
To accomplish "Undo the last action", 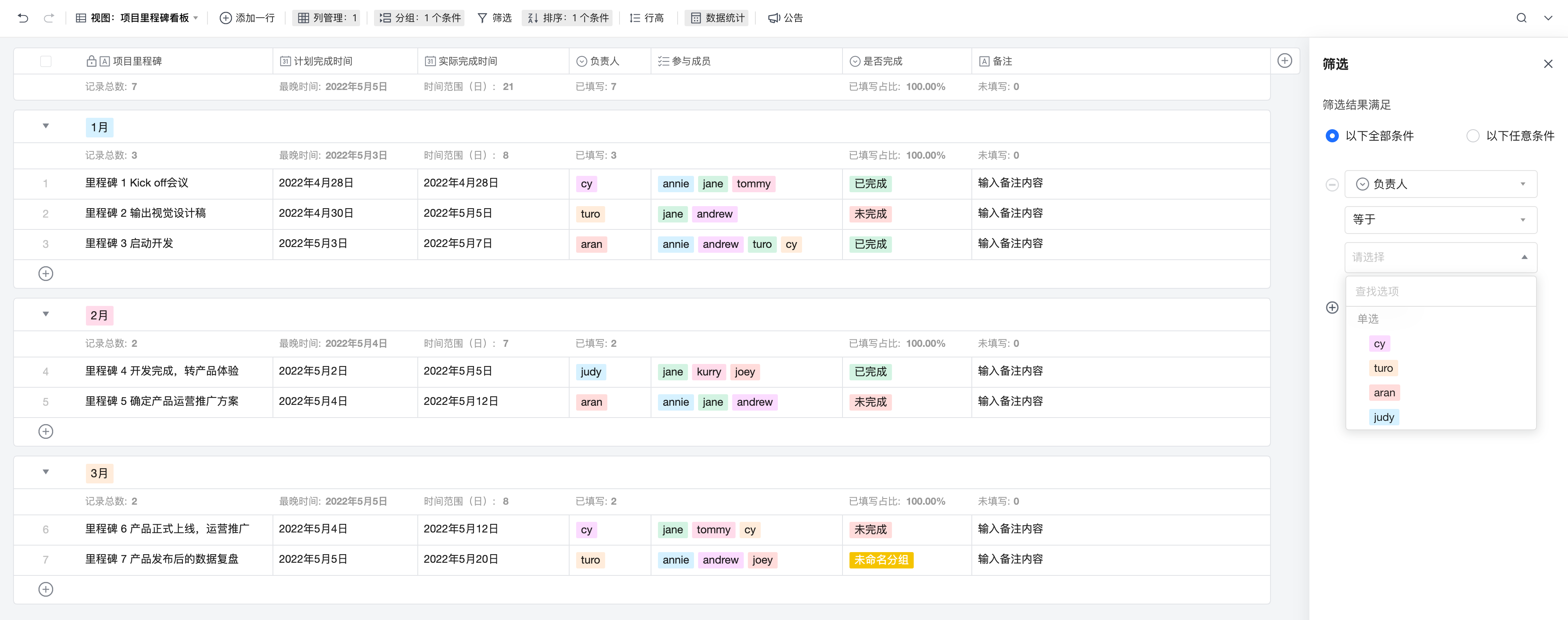I will [x=23, y=18].
